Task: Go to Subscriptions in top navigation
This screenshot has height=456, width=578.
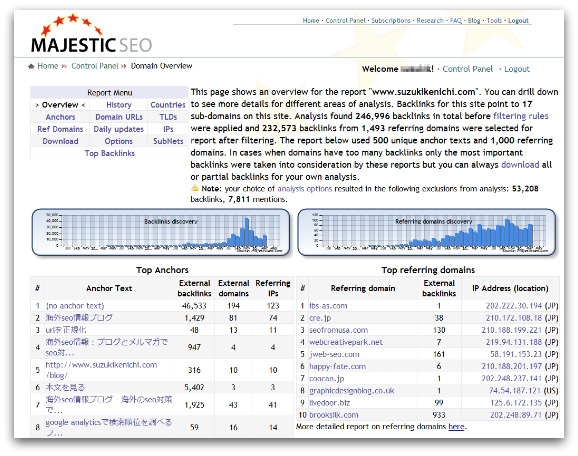Action: click(x=391, y=21)
